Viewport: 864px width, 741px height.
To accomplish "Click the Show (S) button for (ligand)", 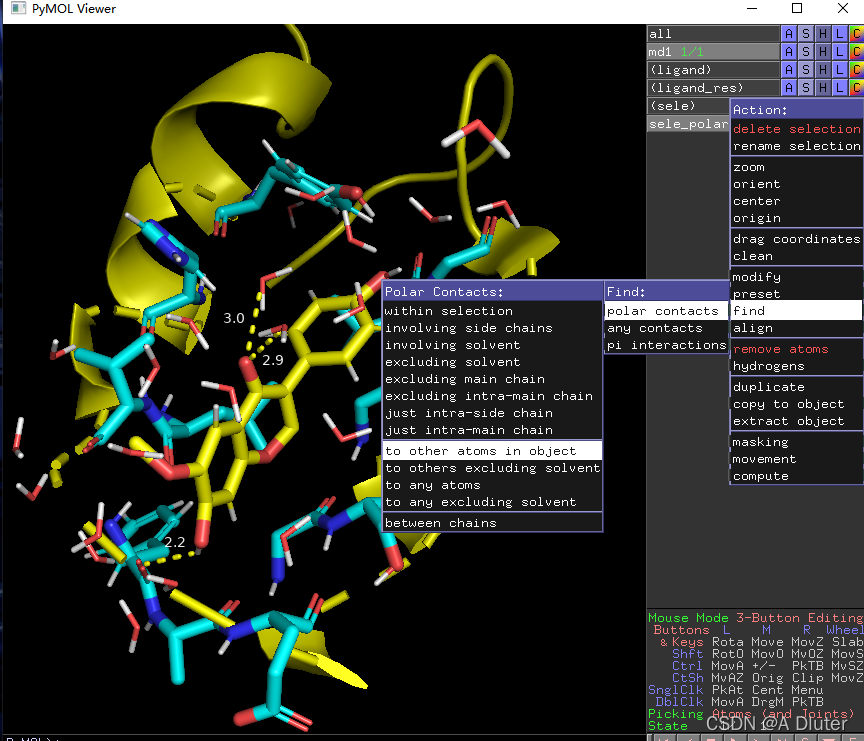I will (806, 70).
